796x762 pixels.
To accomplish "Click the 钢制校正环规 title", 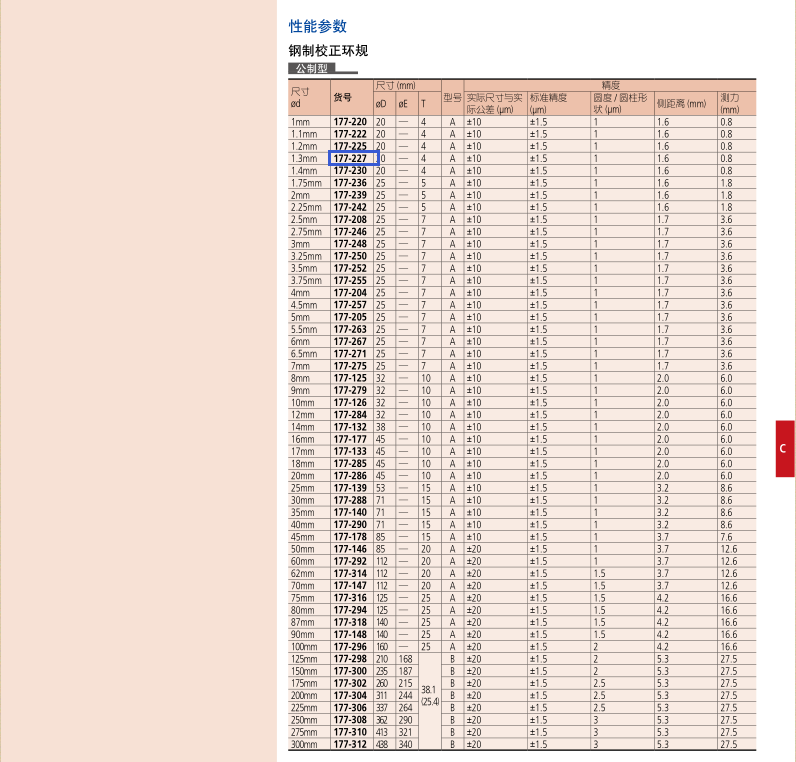I will [328, 51].
